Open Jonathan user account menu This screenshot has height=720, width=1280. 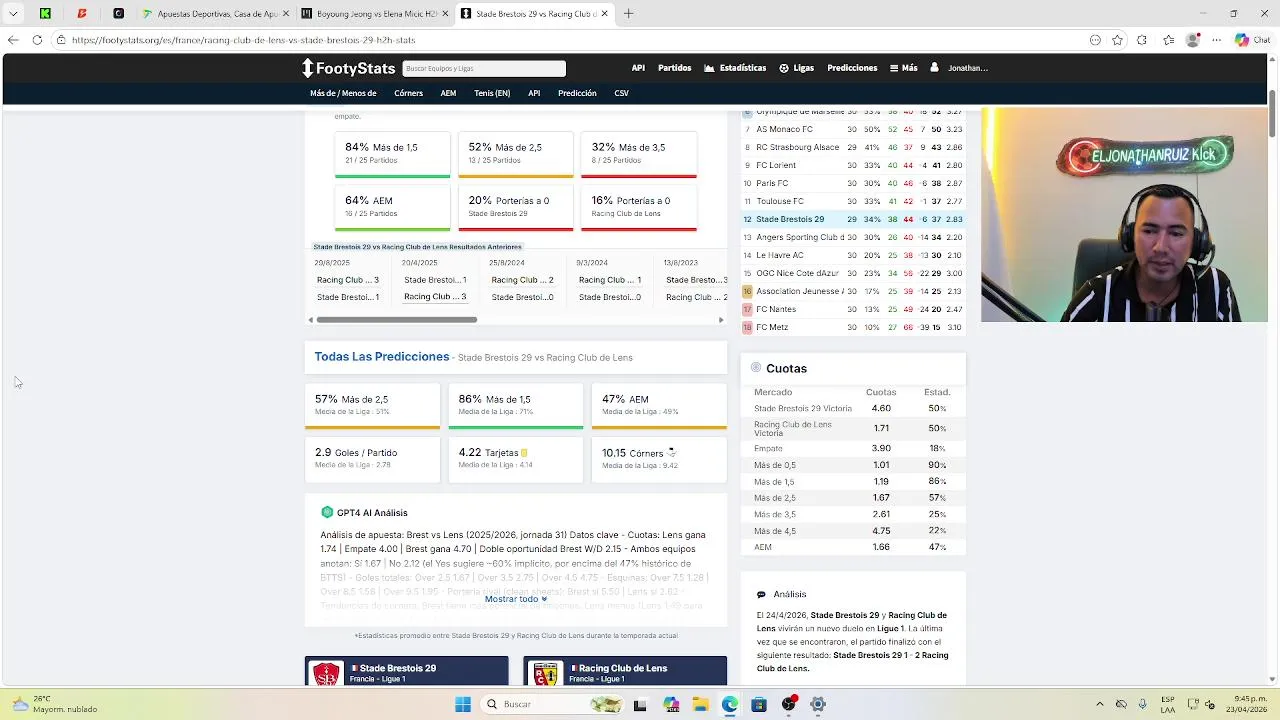(x=959, y=68)
